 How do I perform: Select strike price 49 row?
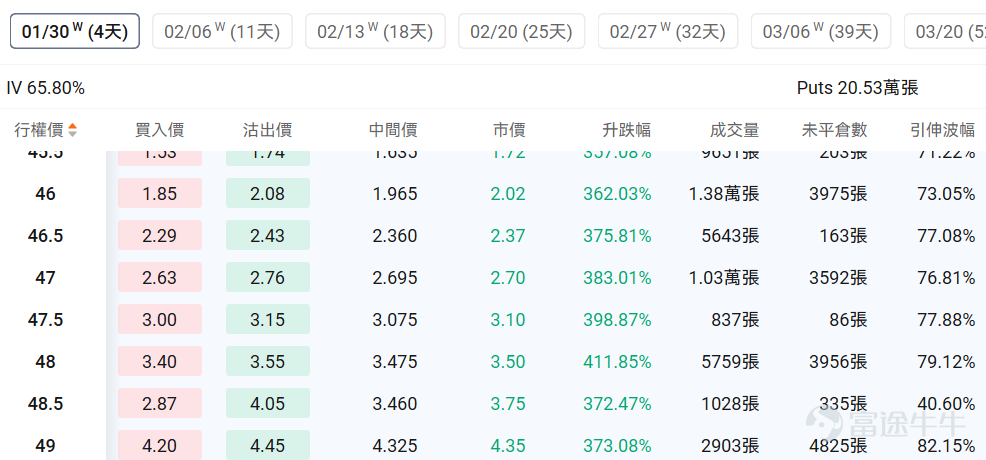[493, 443]
